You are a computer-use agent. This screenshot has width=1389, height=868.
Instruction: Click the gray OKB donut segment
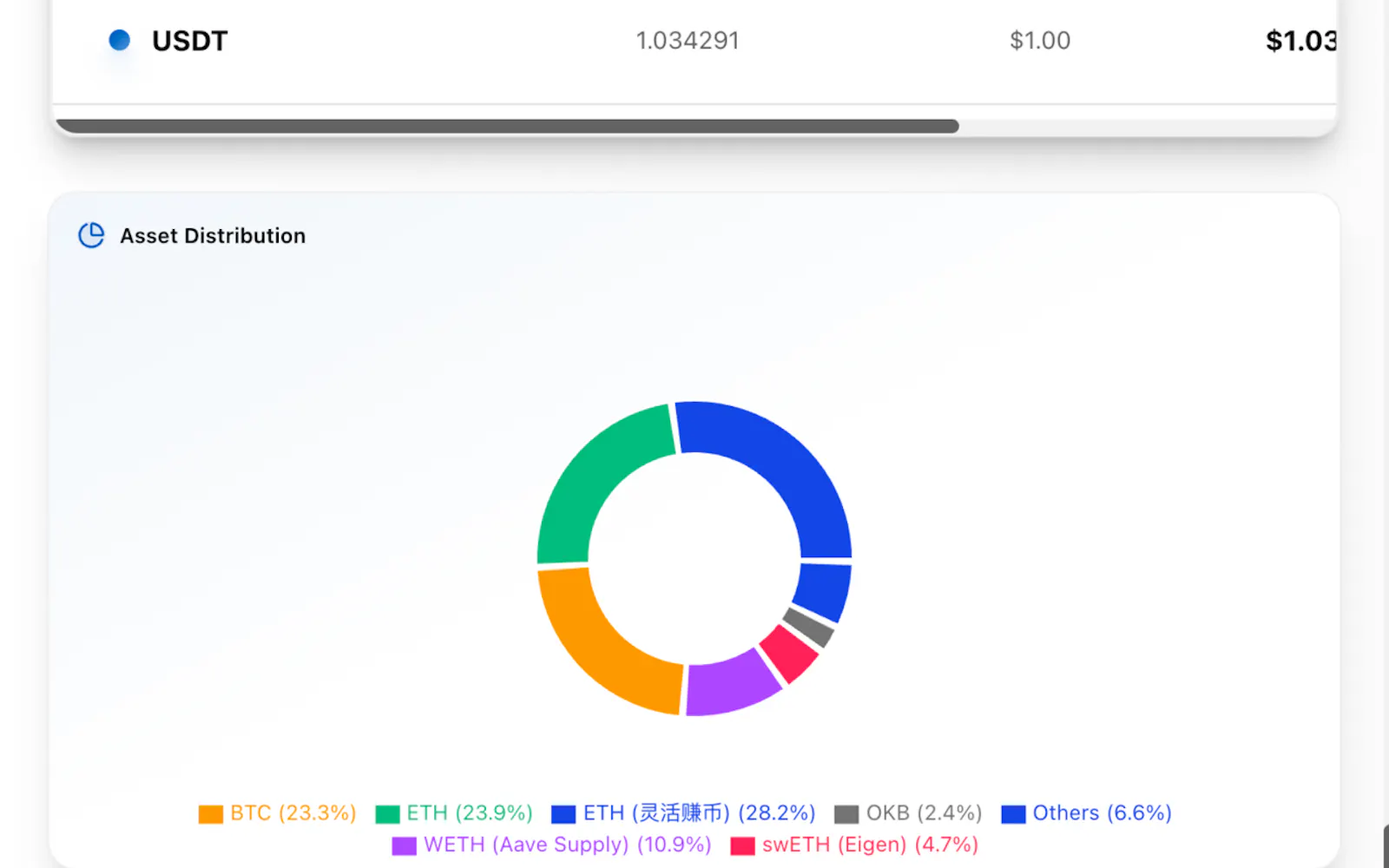tap(809, 628)
